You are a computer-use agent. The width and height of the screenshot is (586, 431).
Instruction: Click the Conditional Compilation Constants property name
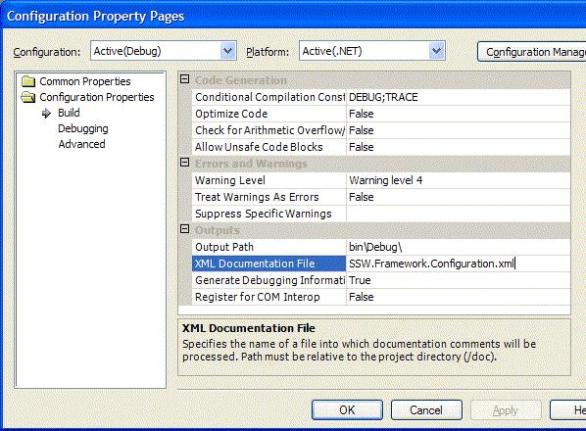[x=269, y=97]
